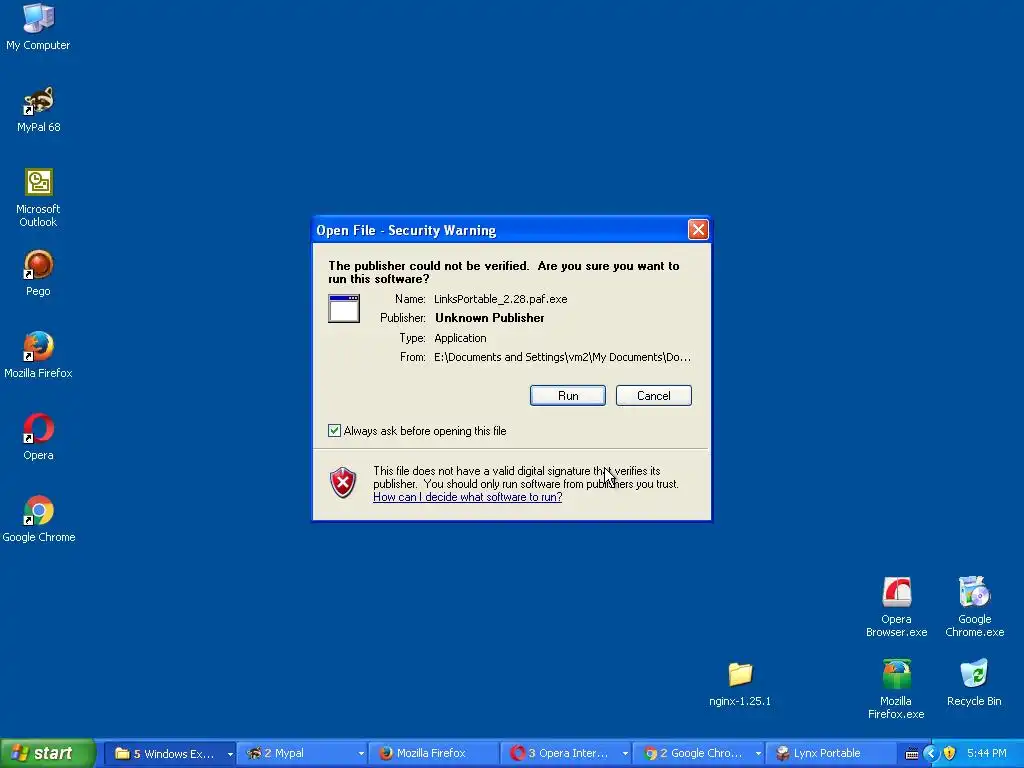Expand the Google Chrome taskbar group
The height and width of the screenshot is (768, 1024).
click(758, 754)
